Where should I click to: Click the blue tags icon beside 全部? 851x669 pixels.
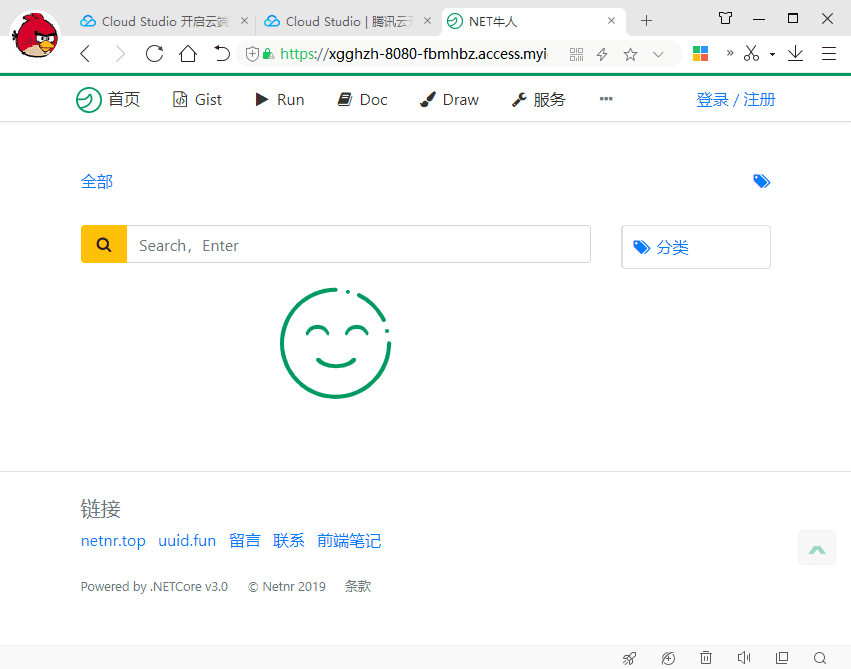(x=761, y=181)
